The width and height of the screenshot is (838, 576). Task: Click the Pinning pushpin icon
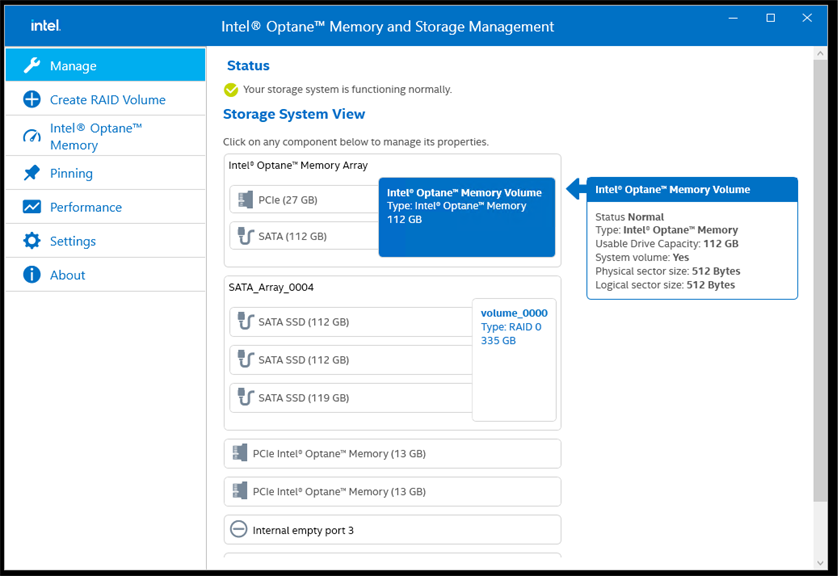point(31,174)
